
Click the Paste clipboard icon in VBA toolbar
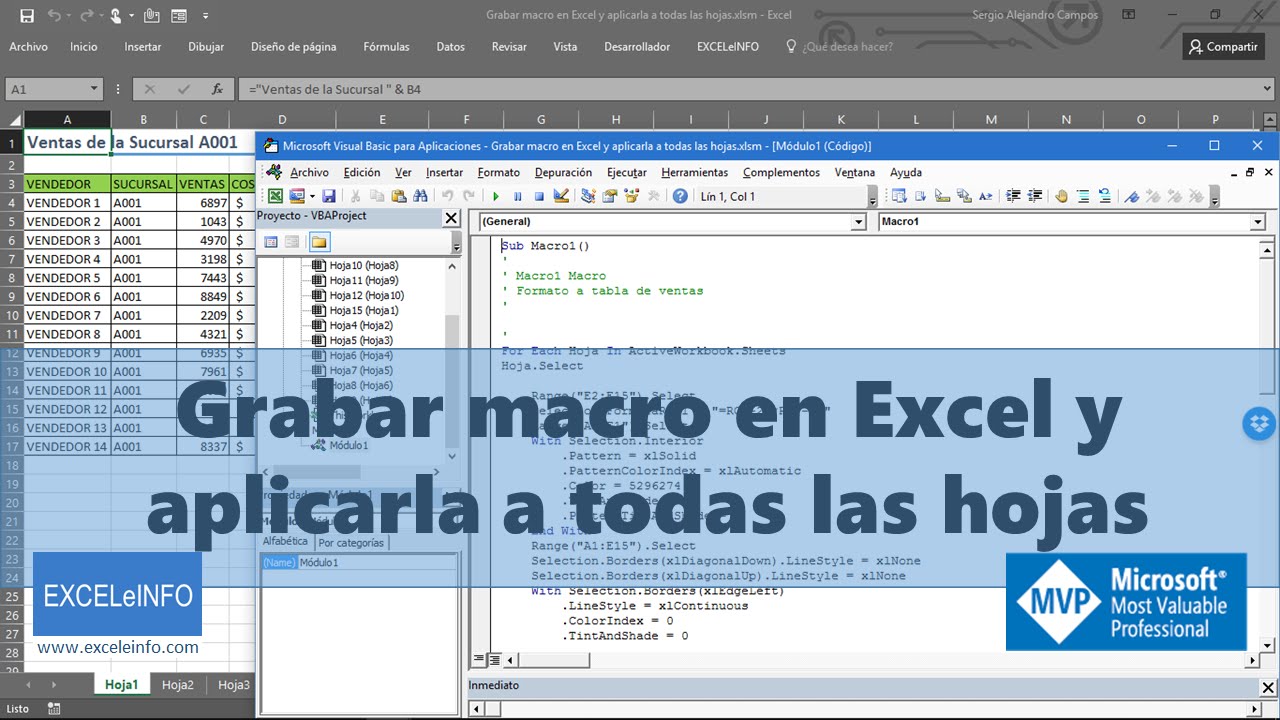398,196
